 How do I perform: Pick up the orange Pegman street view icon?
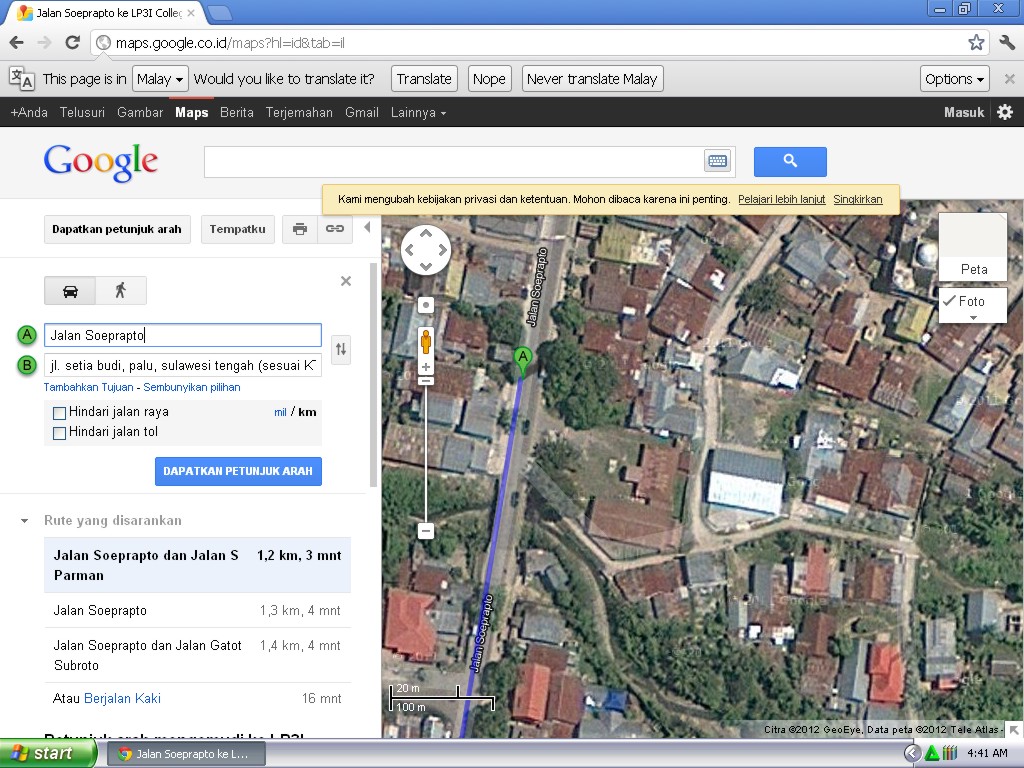[x=425, y=340]
